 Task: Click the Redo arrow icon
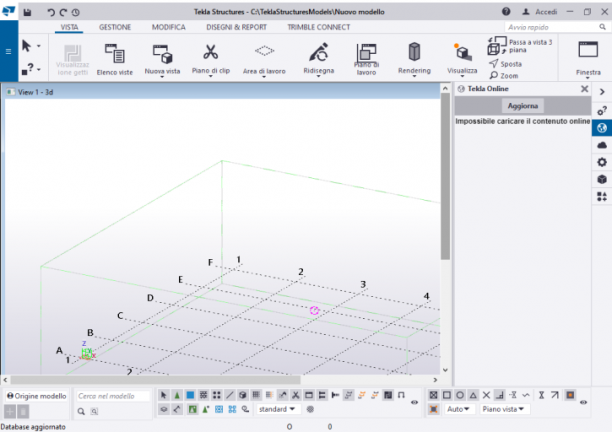click(x=63, y=12)
